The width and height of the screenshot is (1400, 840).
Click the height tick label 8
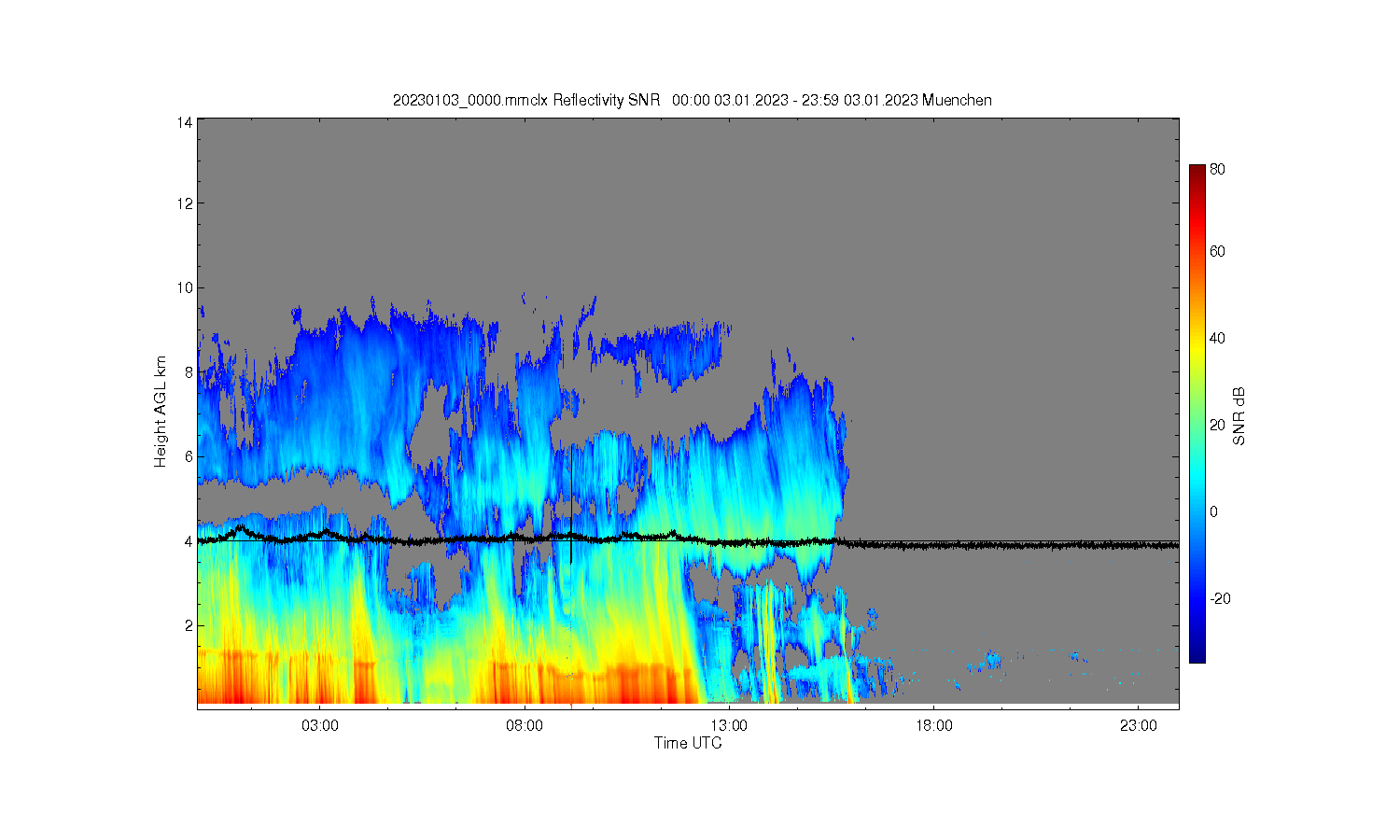point(189,372)
